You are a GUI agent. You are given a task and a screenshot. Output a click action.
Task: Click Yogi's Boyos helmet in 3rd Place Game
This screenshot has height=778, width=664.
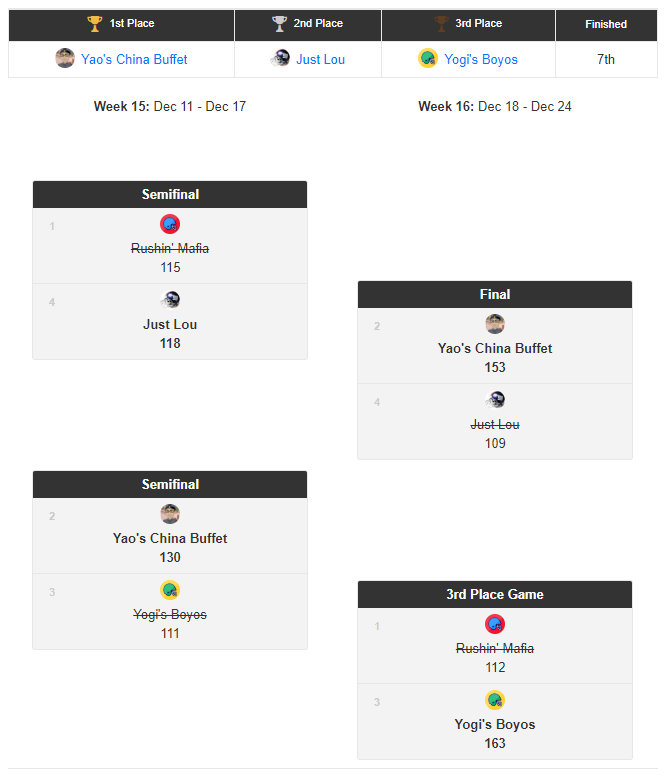495,700
